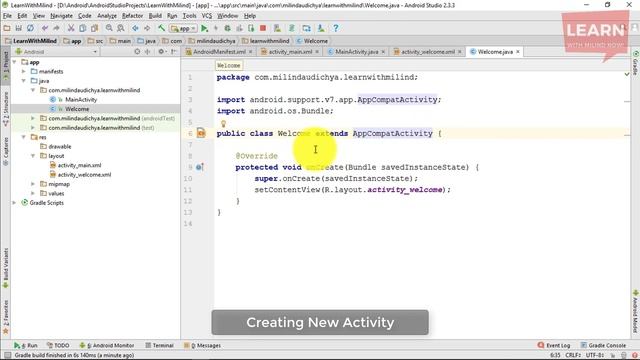640x360 pixels.
Task: Toggle the Favorites side tab
Action: (x=6, y=317)
